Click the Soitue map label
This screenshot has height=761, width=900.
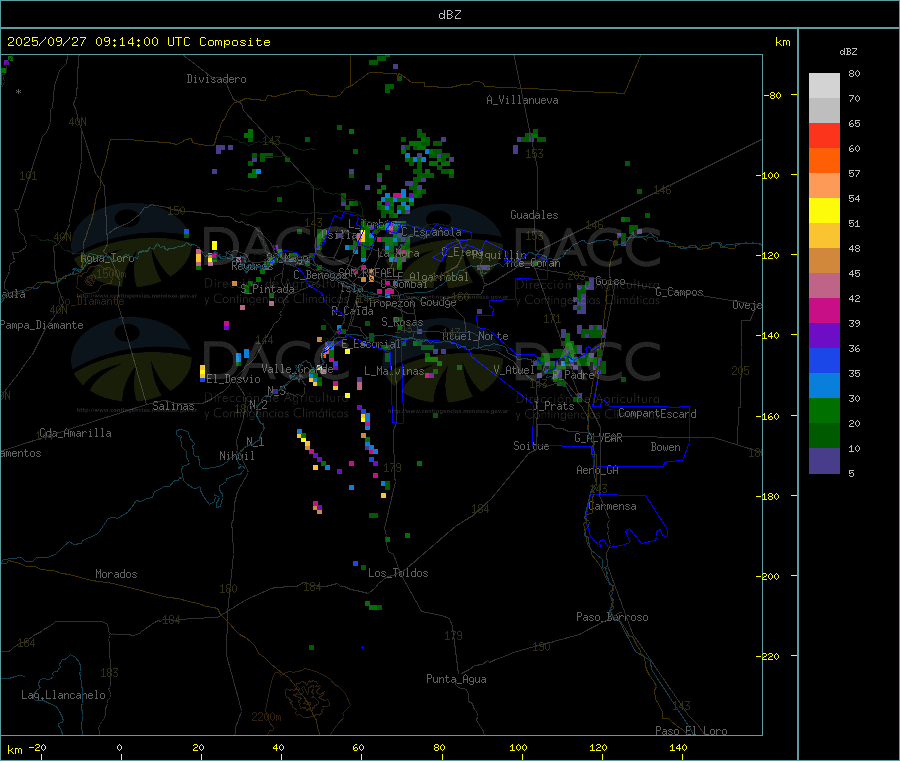pos(532,446)
